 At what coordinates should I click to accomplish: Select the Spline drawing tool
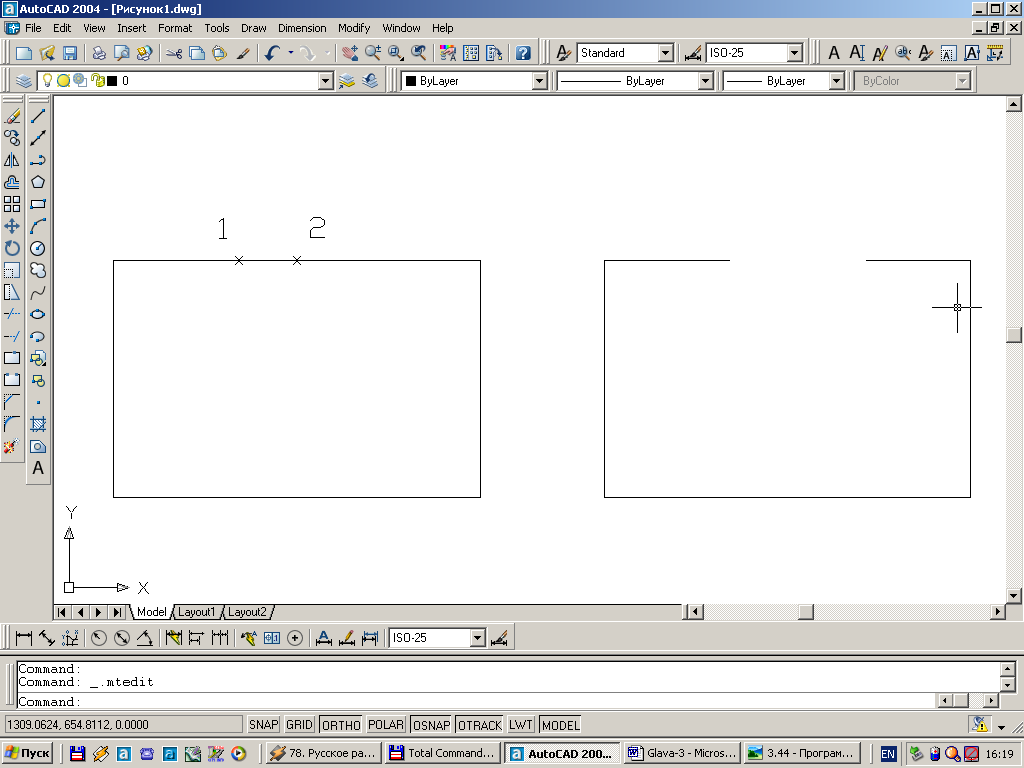point(38,293)
